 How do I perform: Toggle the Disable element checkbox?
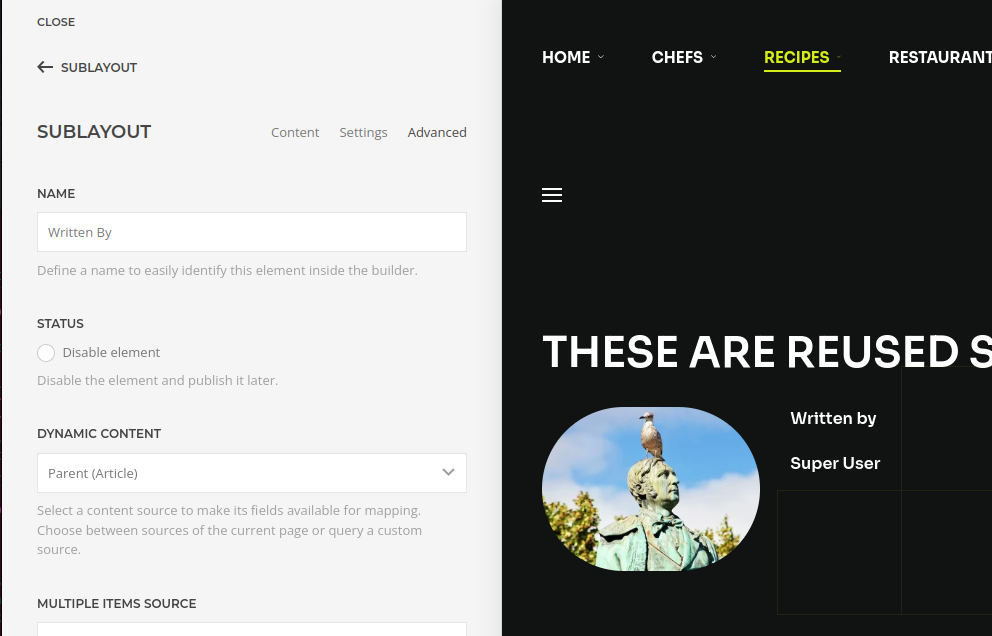[46, 352]
